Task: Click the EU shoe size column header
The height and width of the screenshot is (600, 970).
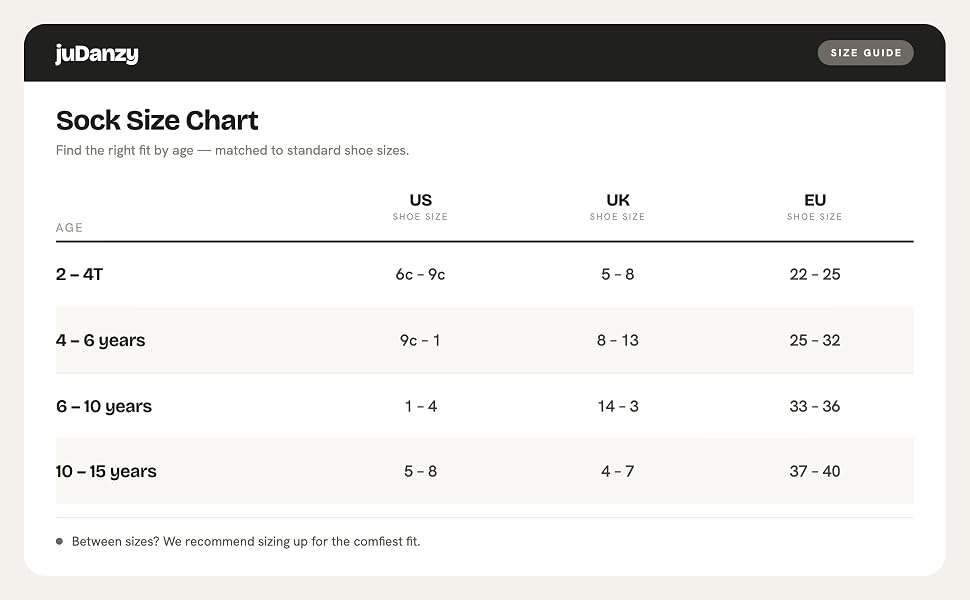Action: click(x=815, y=207)
